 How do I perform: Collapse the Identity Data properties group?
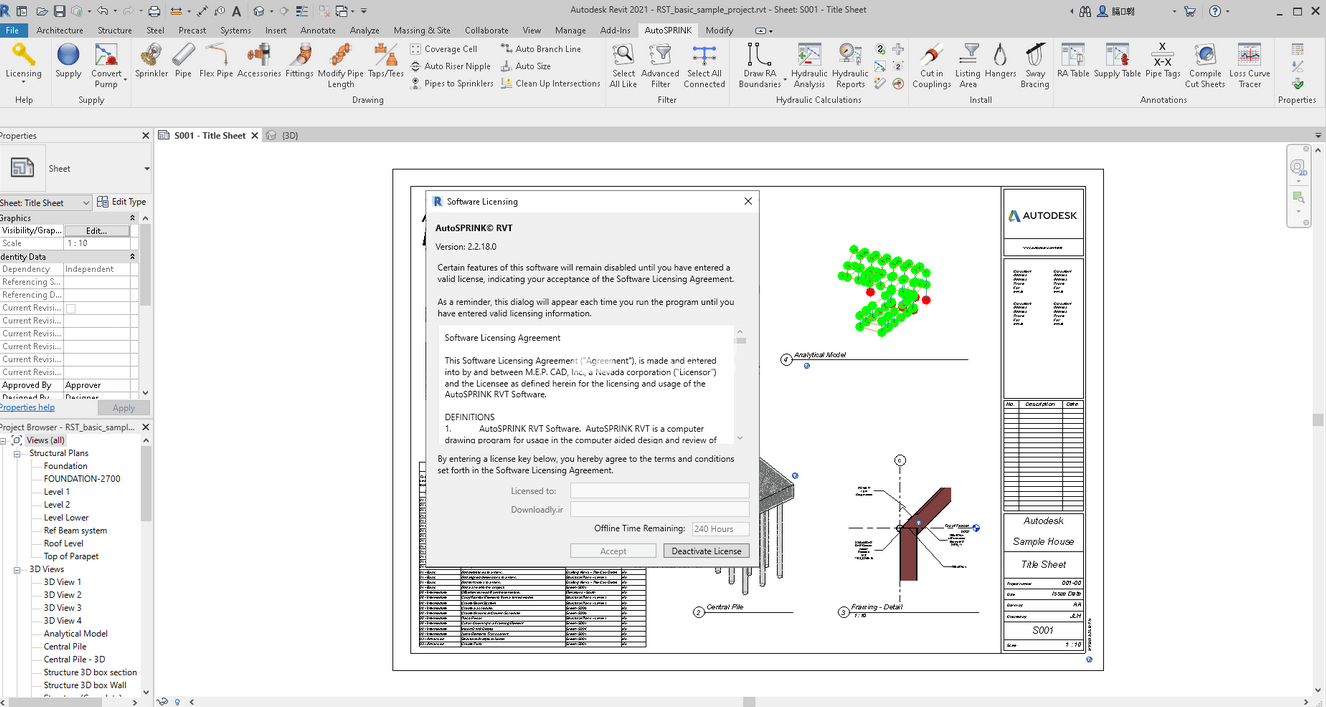(133, 257)
